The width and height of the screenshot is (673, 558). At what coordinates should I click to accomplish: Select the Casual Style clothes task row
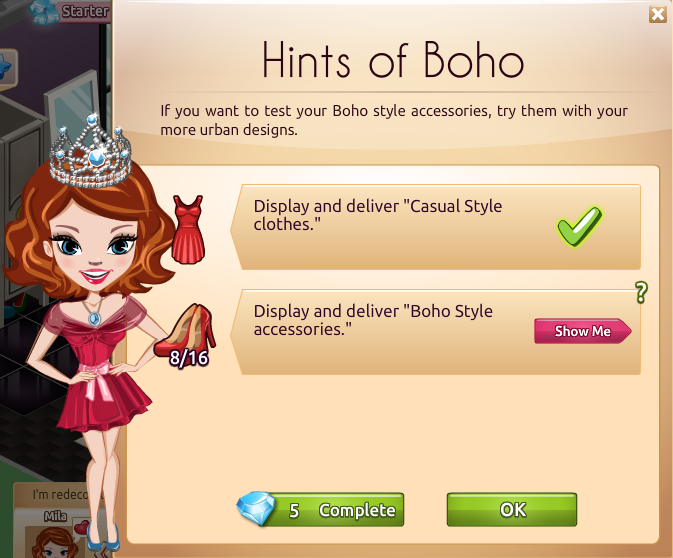[x=435, y=227]
